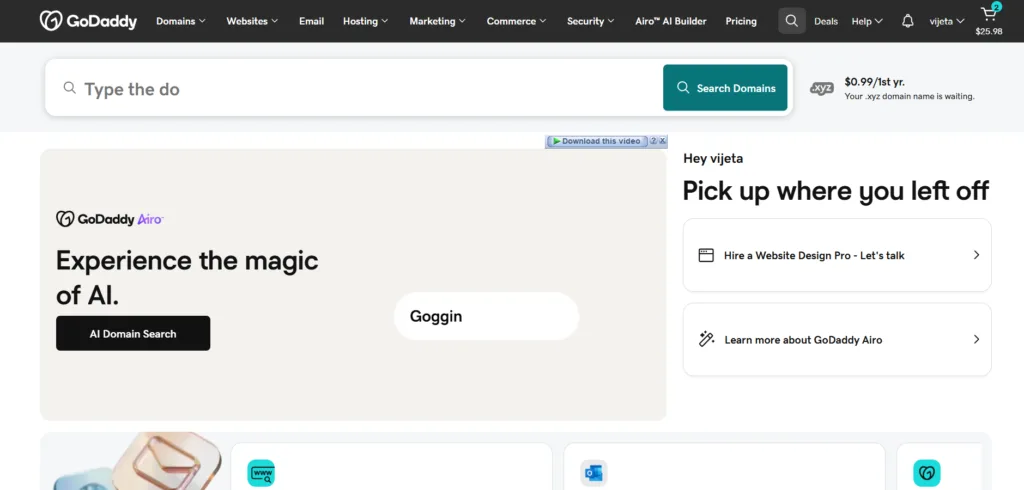Expand the Commerce menu
The width and height of the screenshot is (1024, 490).
click(x=517, y=21)
